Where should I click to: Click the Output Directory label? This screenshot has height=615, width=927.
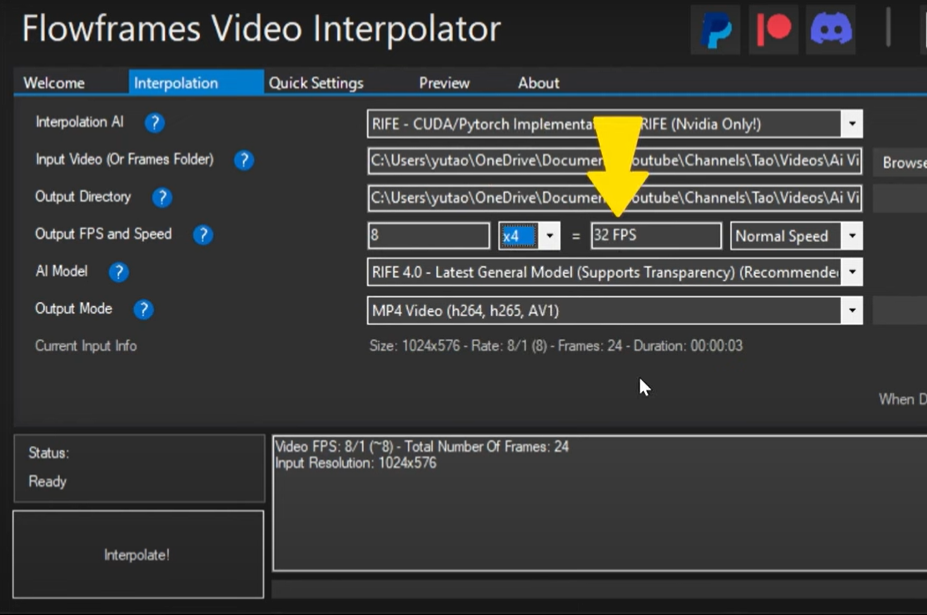(x=83, y=197)
